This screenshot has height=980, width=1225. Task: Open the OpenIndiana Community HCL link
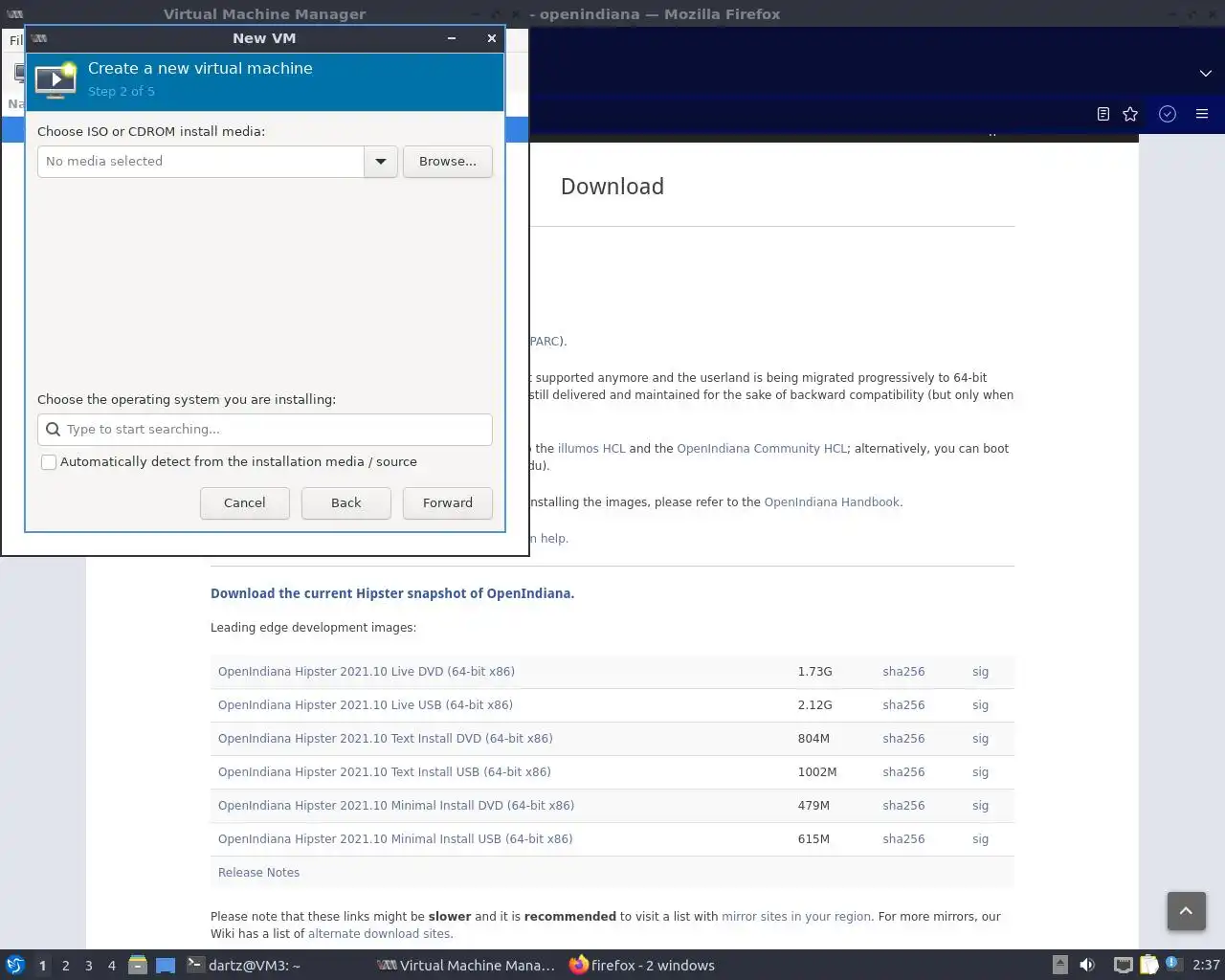tap(762, 449)
